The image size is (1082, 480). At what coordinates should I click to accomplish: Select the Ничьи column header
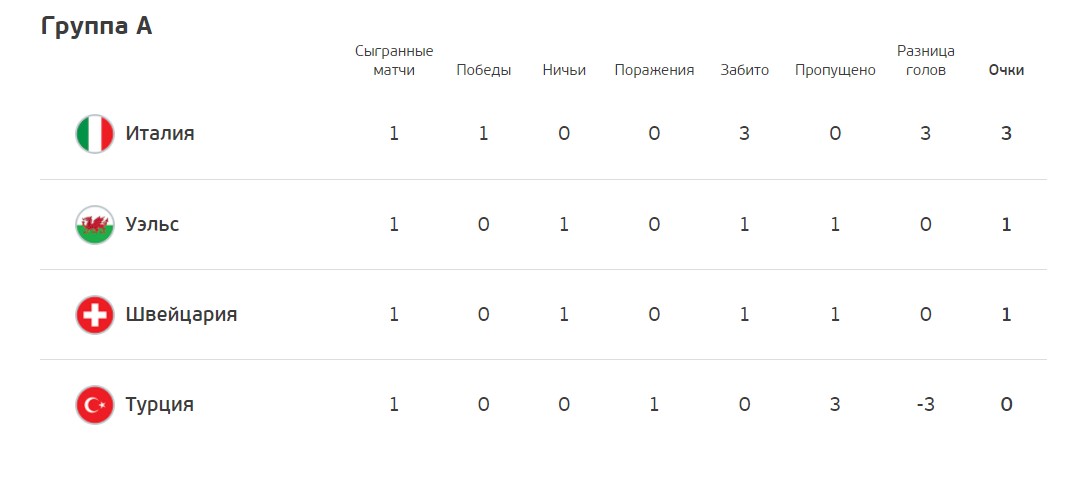coord(564,70)
